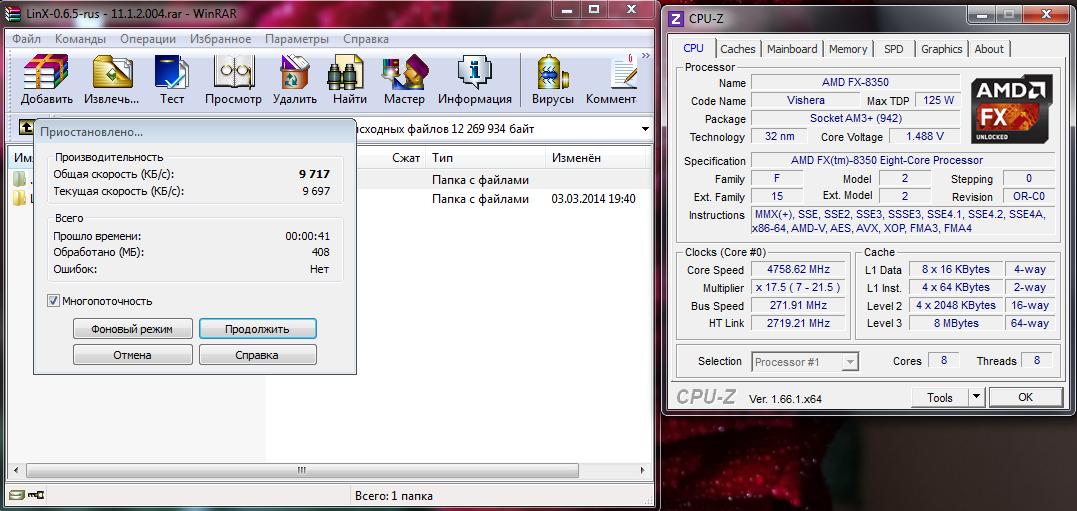1077x511 pixels.
Task: Click the OK button in CPU-Z
Action: 1025,397
